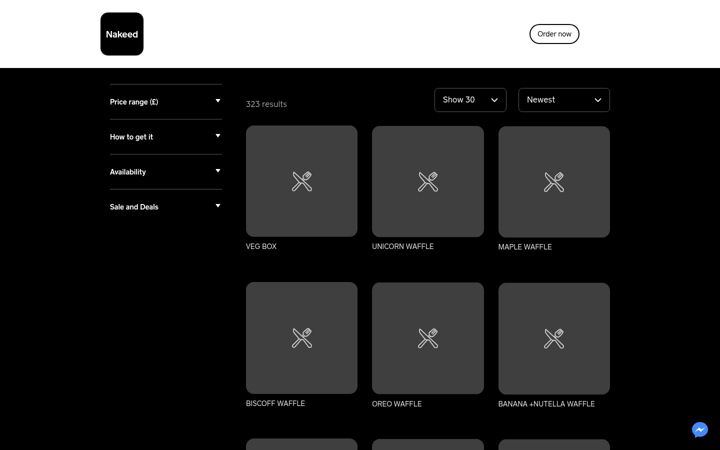The image size is (720, 450).
Task: Open the VEG BOX product image
Action: 302,181
